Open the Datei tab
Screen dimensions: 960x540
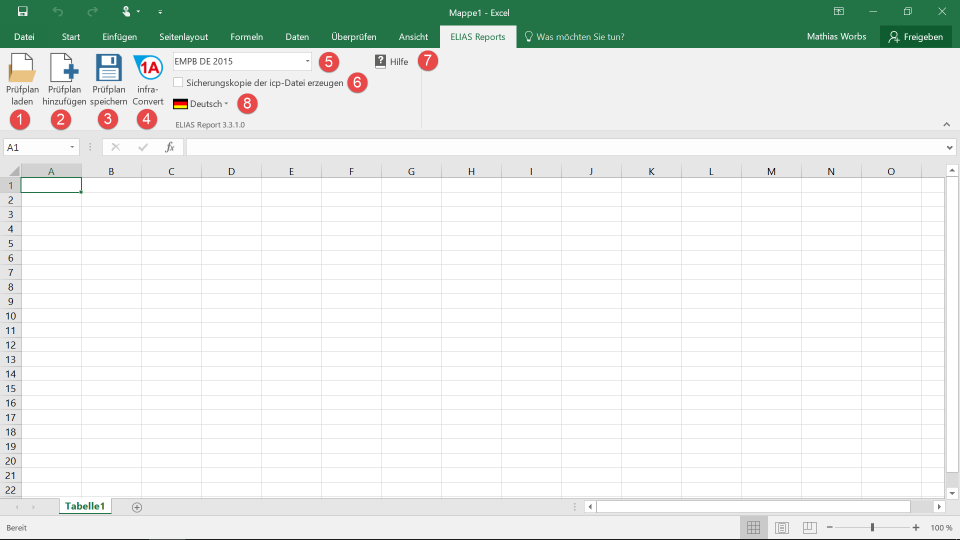pos(24,37)
